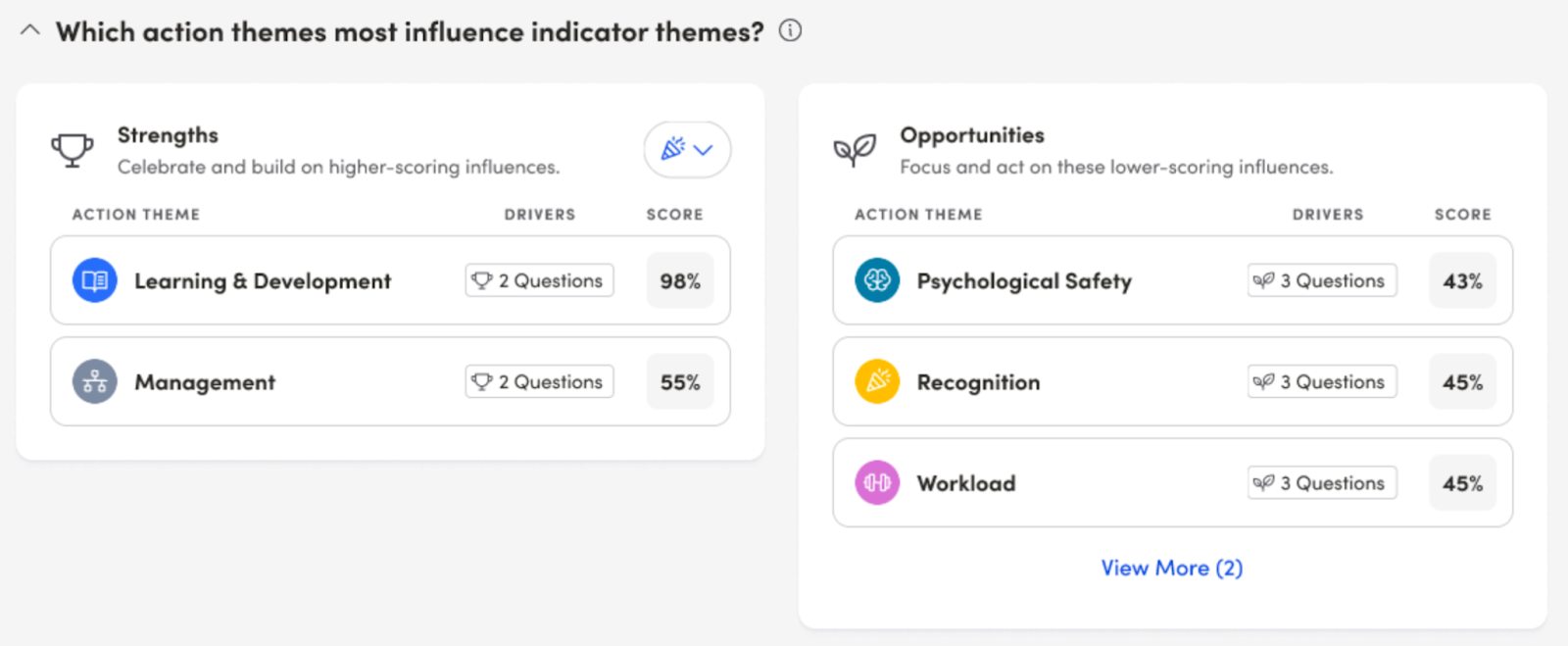
Task: Click the info icon beside the section heading
Action: [790, 31]
